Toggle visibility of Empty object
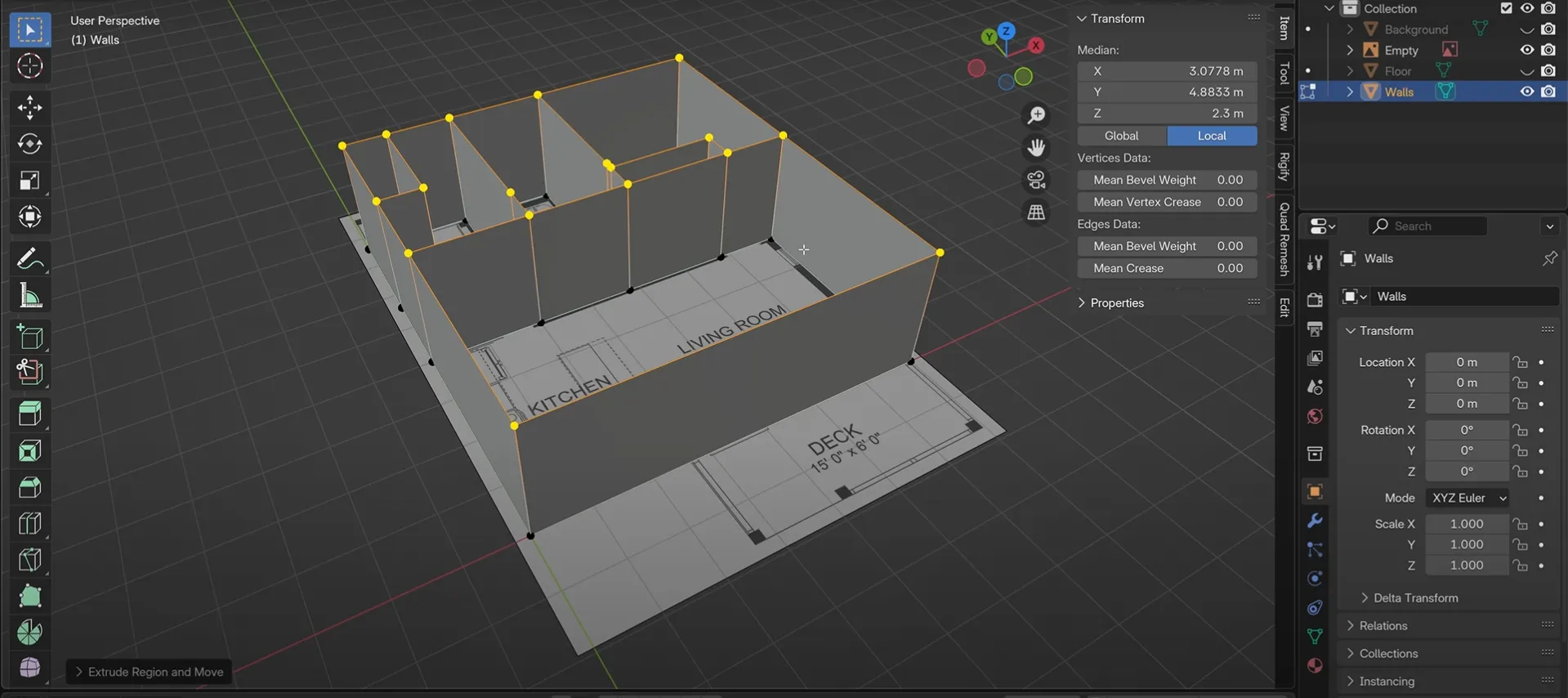This screenshot has width=1568, height=698. coord(1526,50)
